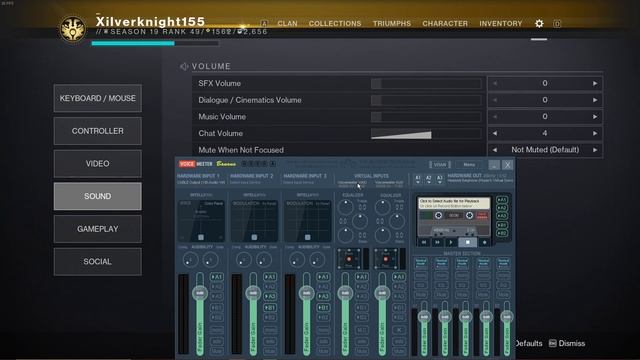Enable B2 routing on the cassette recorder
The width and height of the screenshot is (640, 360).
[502, 233]
